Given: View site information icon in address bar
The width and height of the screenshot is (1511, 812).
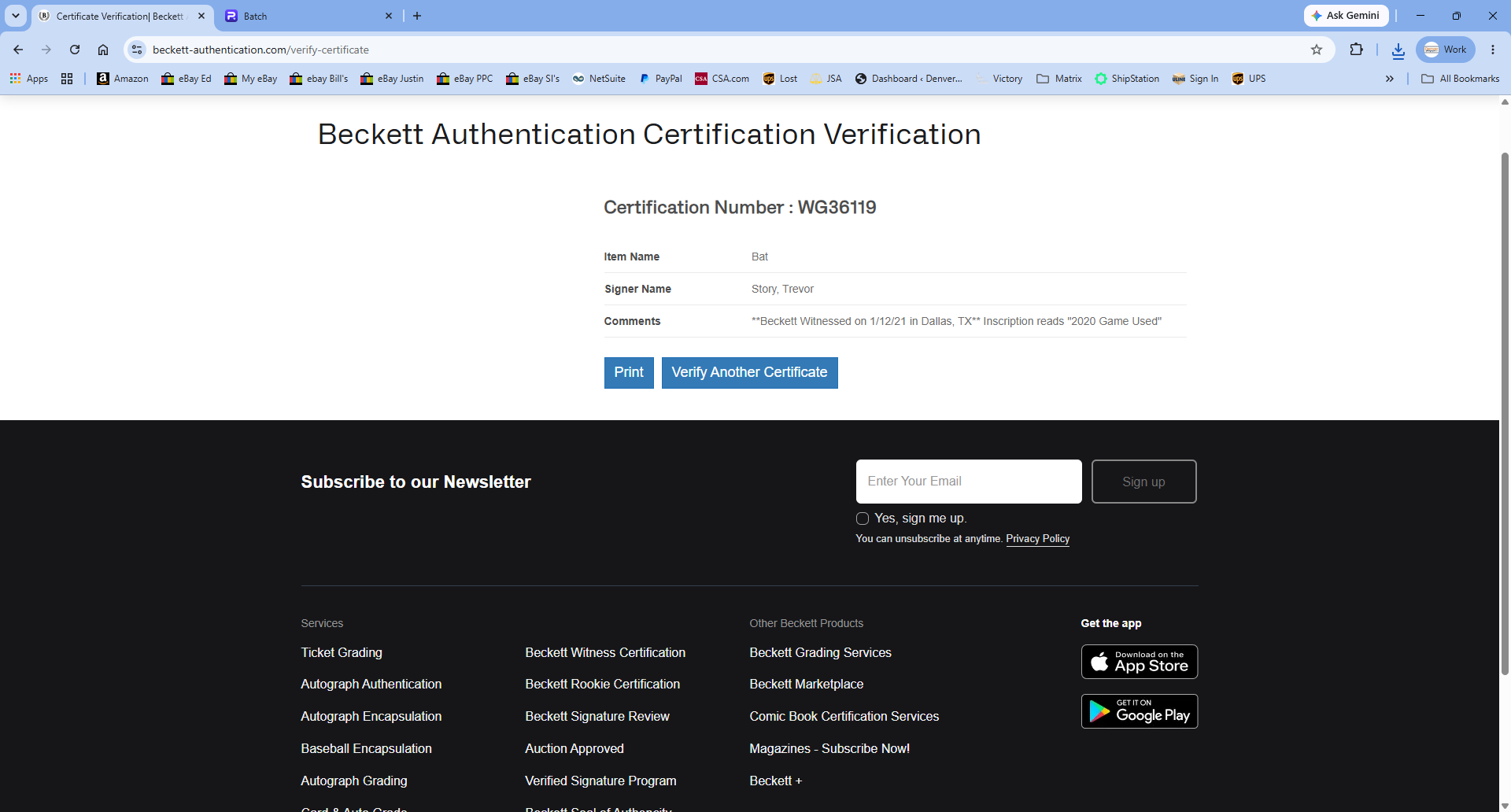Looking at the screenshot, I should click(137, 50).
